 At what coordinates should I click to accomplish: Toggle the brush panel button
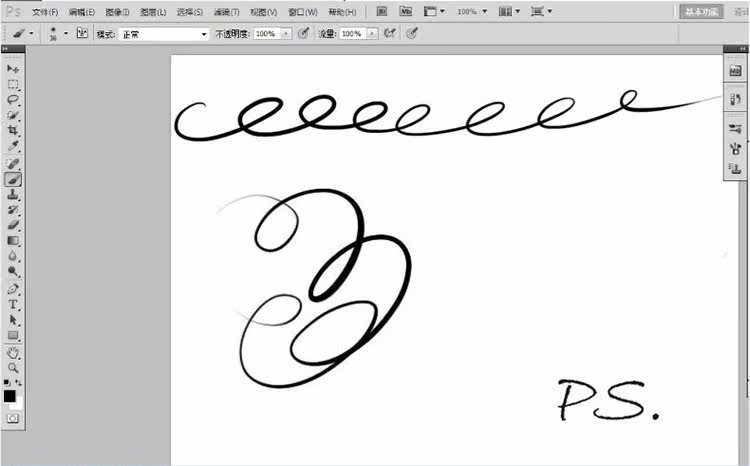[82, 33]
